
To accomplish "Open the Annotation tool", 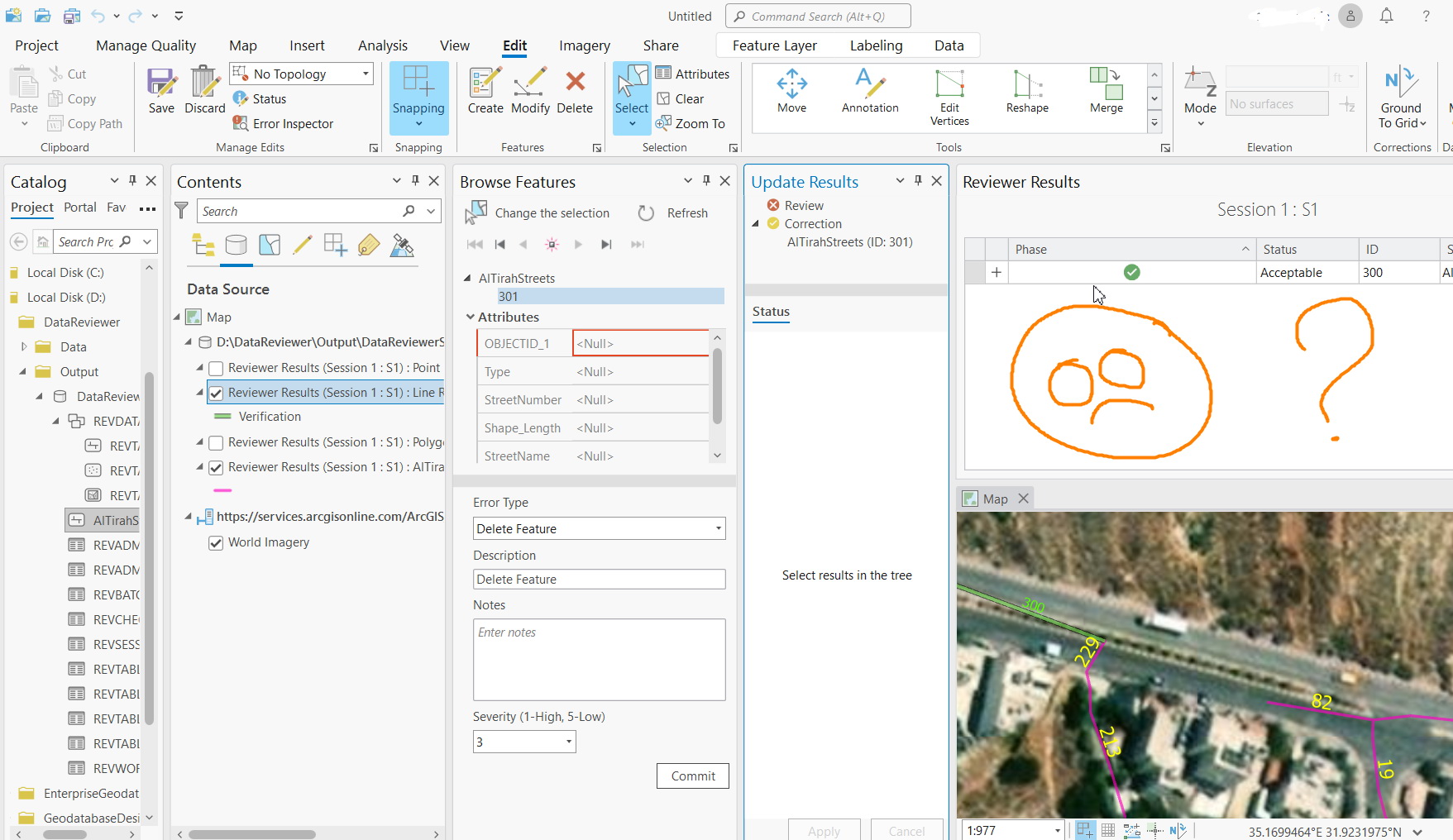I will point(867,91).
